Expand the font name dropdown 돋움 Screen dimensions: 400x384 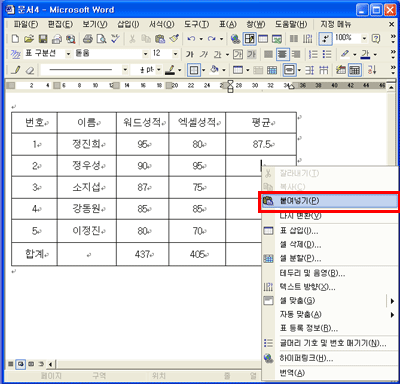pyautogui.click(x=146, y=54)
